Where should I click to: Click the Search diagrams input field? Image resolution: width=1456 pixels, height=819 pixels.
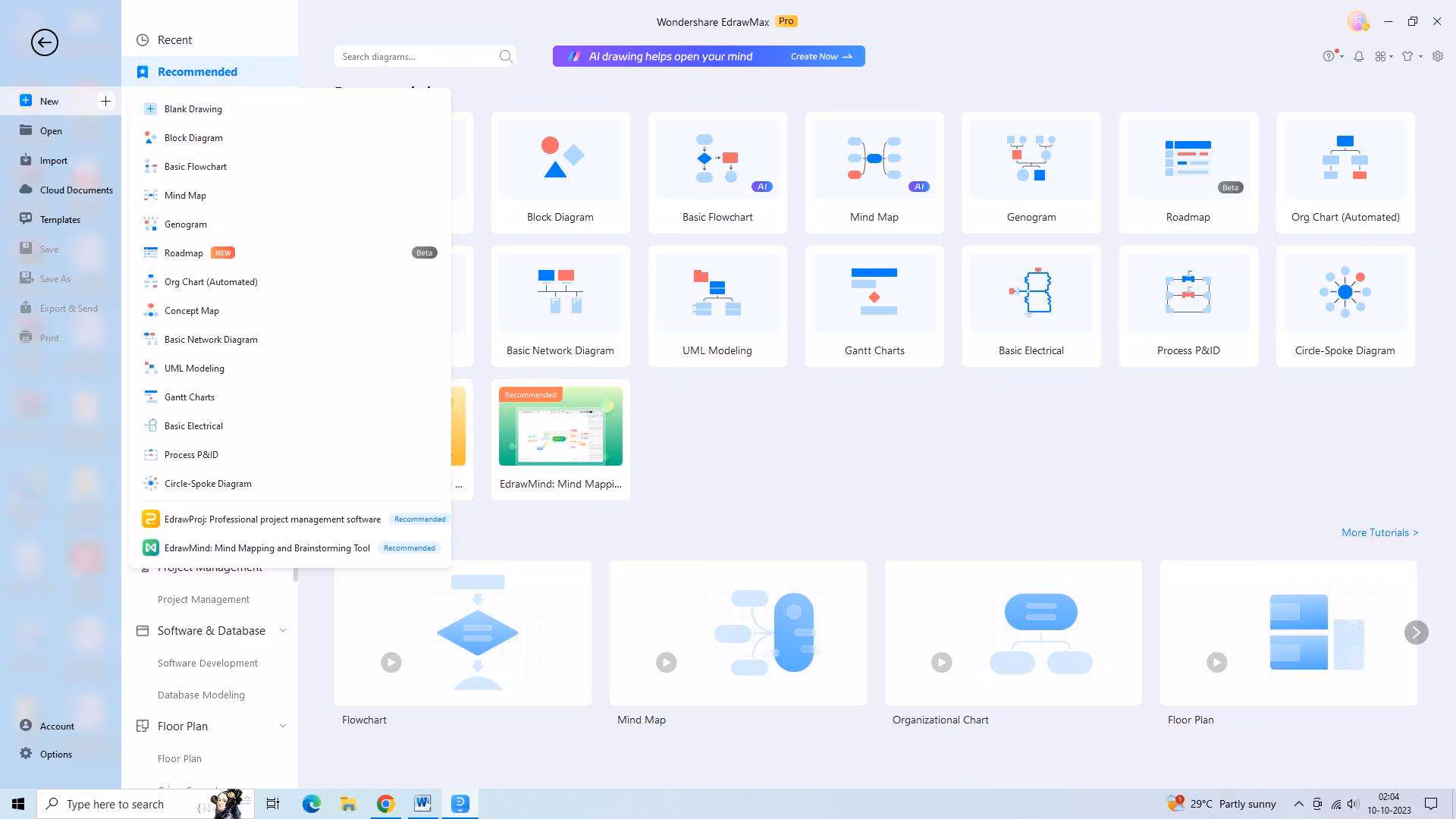[x=416, y=56]
